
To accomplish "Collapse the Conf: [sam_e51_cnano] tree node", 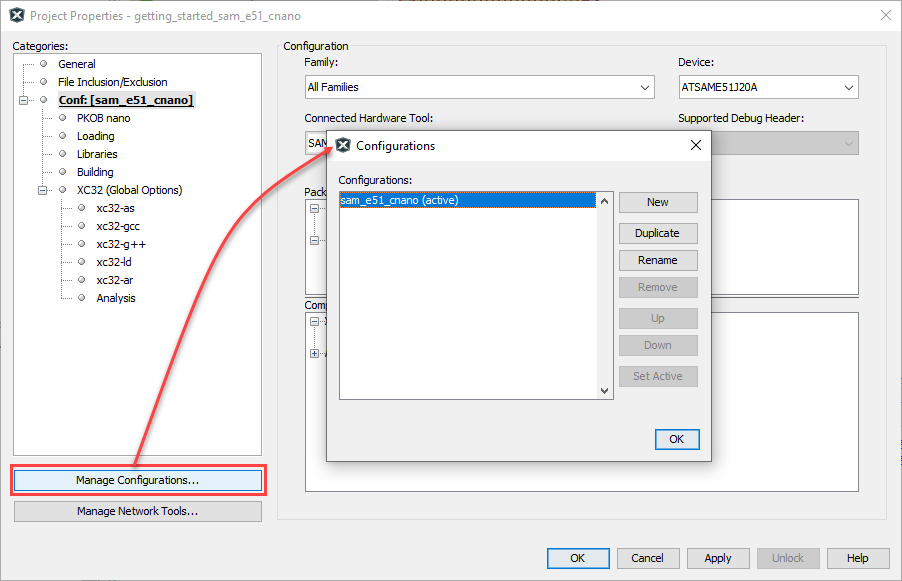I will [x=23, y=101].
